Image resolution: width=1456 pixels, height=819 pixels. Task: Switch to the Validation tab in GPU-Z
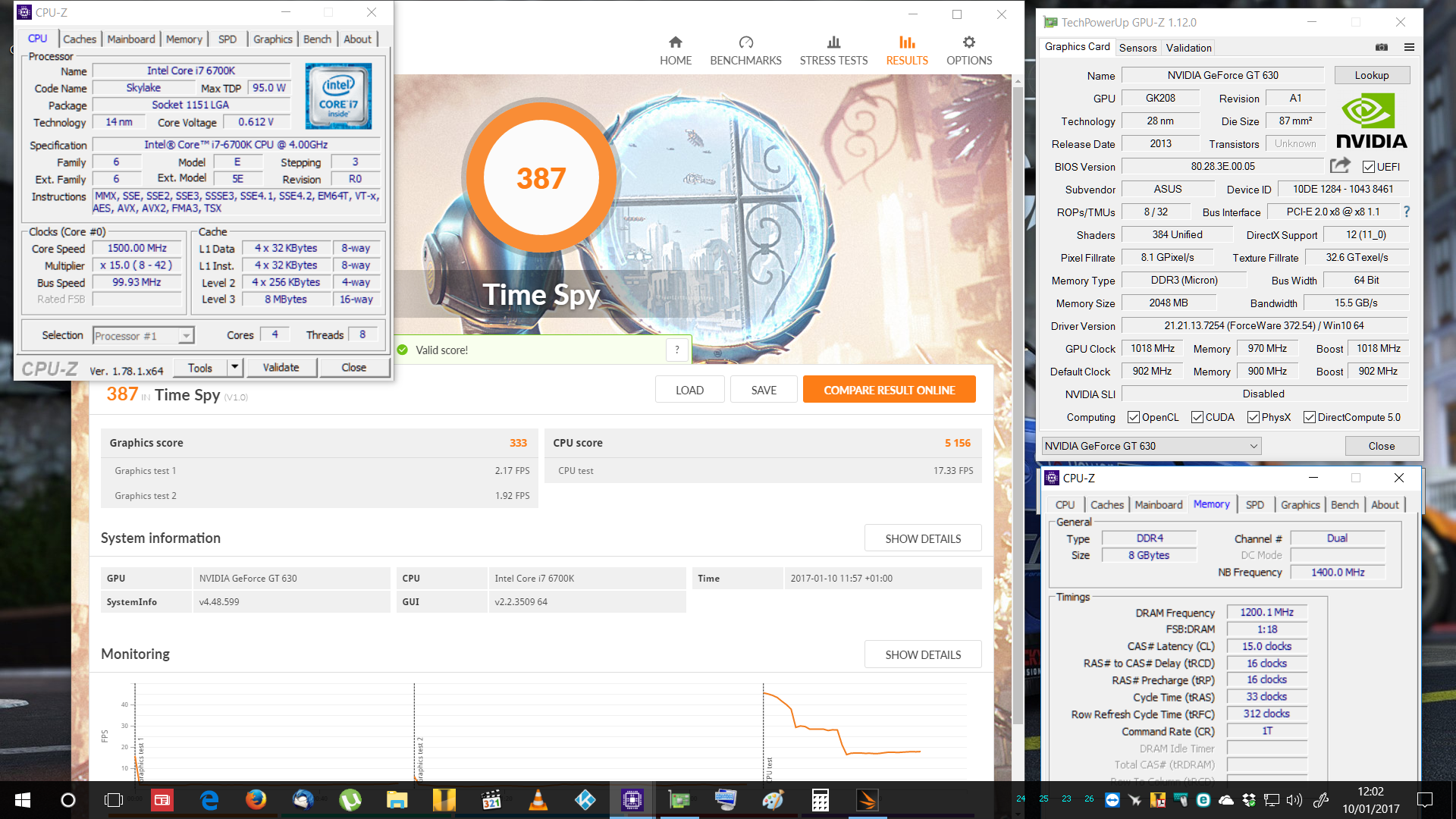click(1188, 47)
